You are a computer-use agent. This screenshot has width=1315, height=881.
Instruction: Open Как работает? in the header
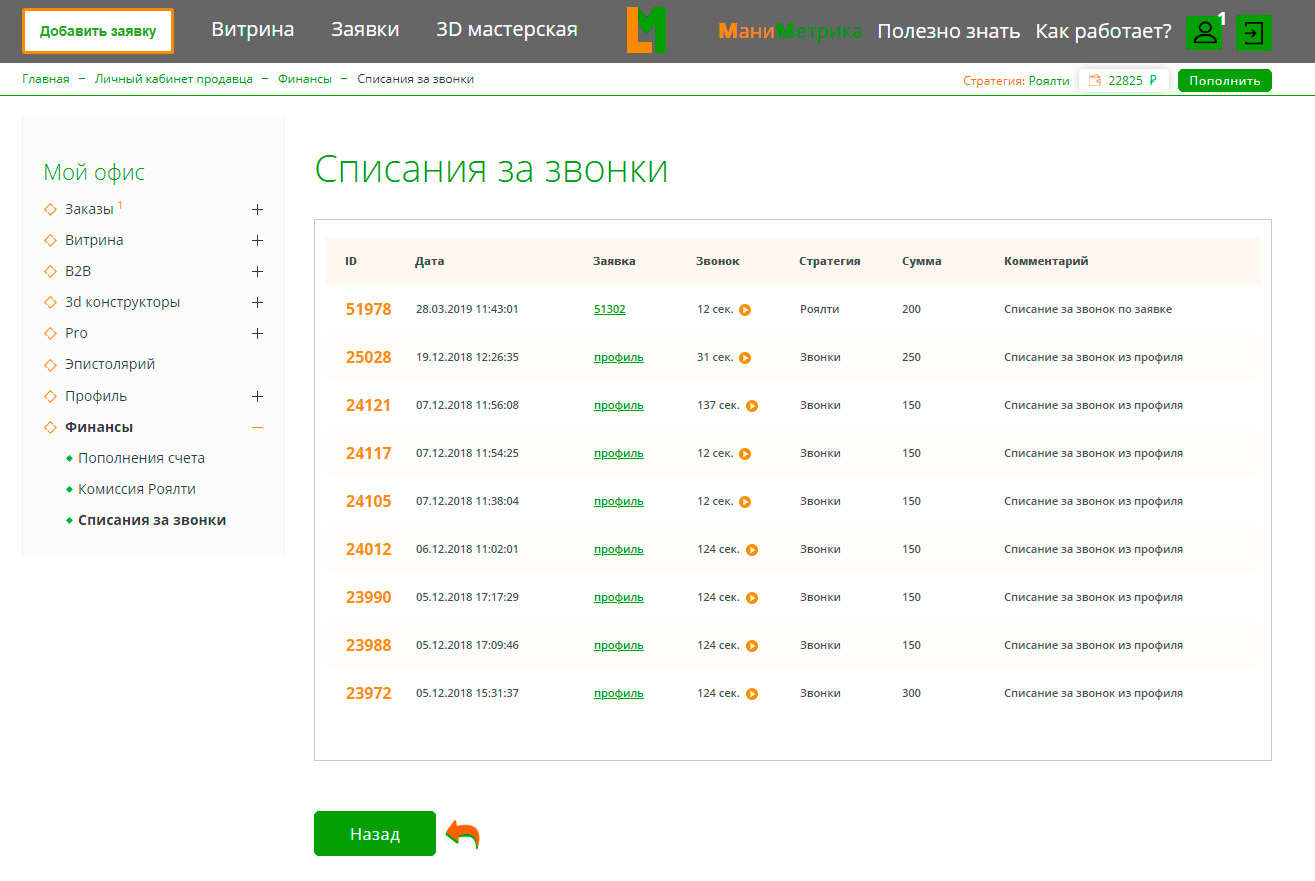coord(1104,31)
